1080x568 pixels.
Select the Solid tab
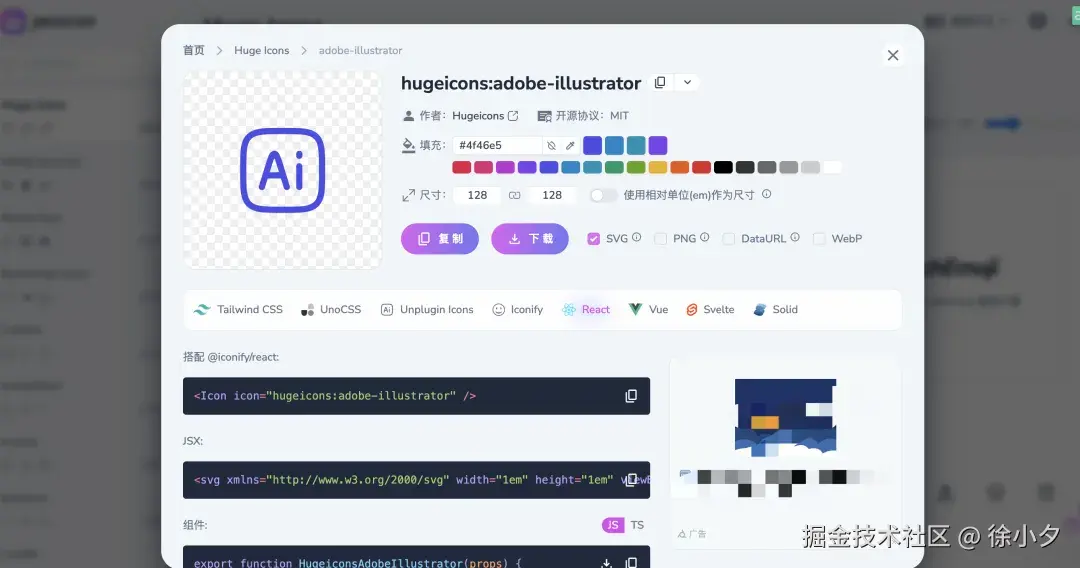pos(776,310)
